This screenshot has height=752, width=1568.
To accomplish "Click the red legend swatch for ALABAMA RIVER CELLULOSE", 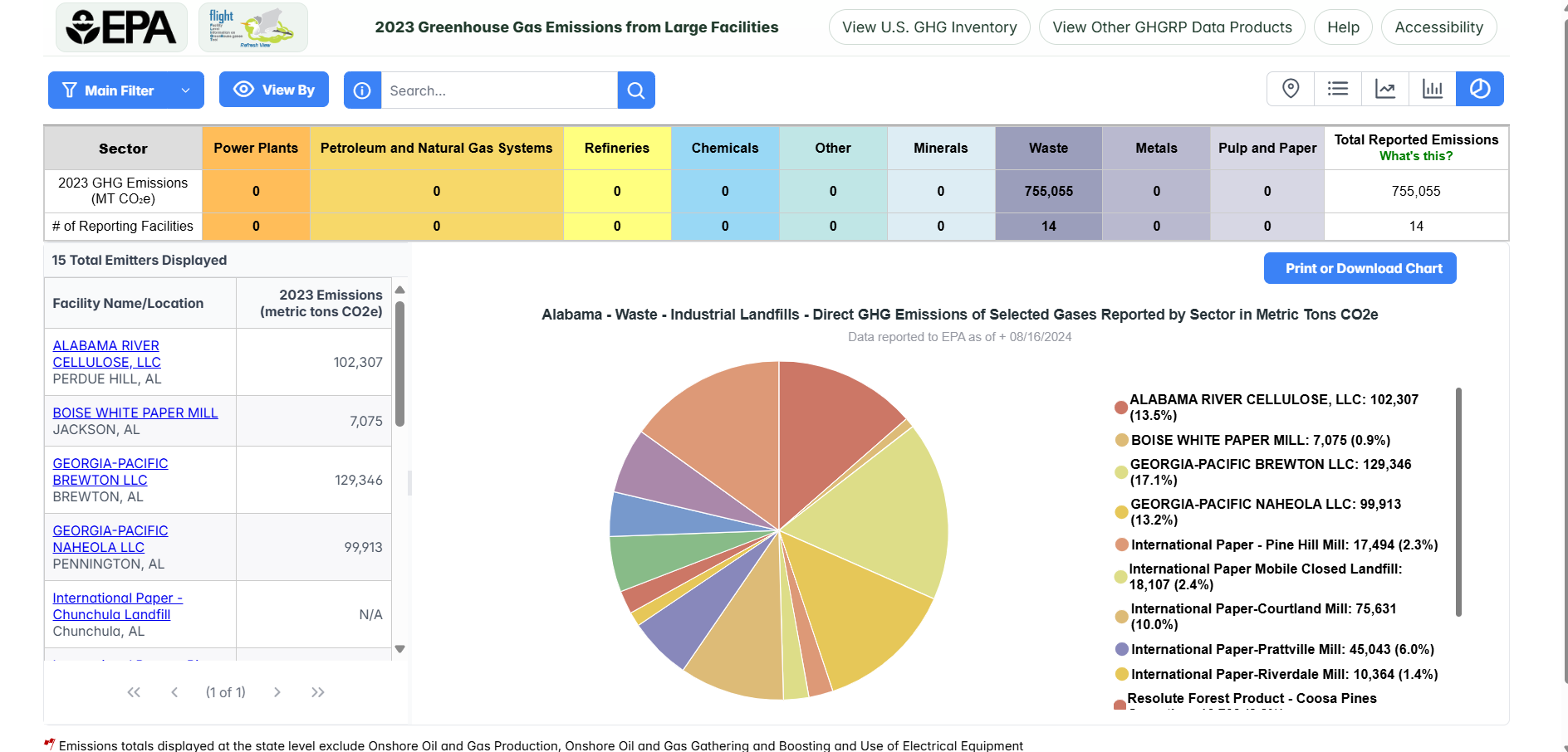I will (x=1119, y=408).
